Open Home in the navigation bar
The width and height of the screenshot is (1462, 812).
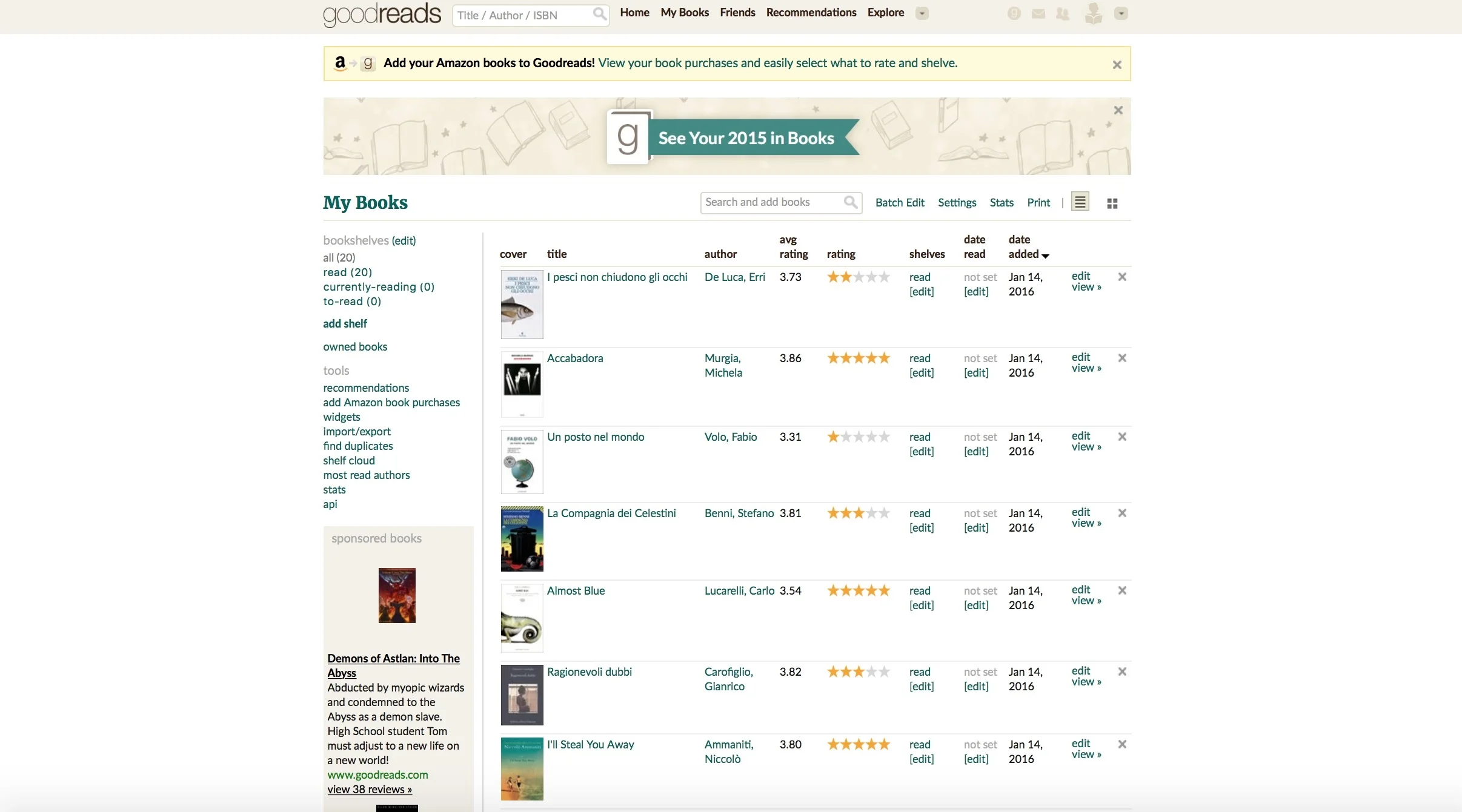coord(634,13)
